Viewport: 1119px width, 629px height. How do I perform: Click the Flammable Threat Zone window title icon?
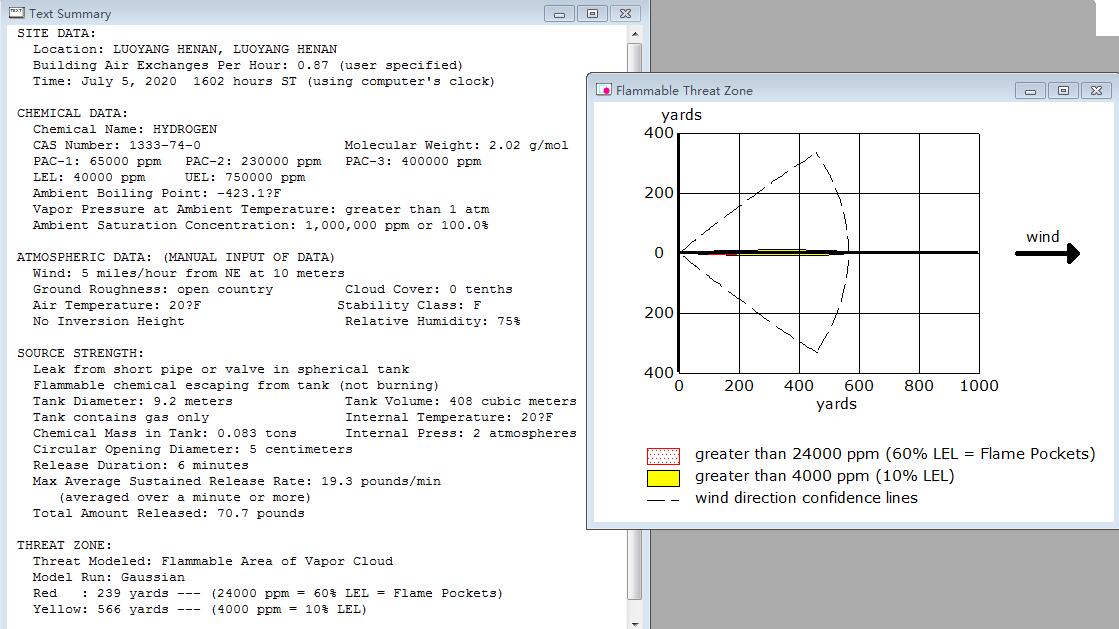pyautogui.click(x=604, y=90)
